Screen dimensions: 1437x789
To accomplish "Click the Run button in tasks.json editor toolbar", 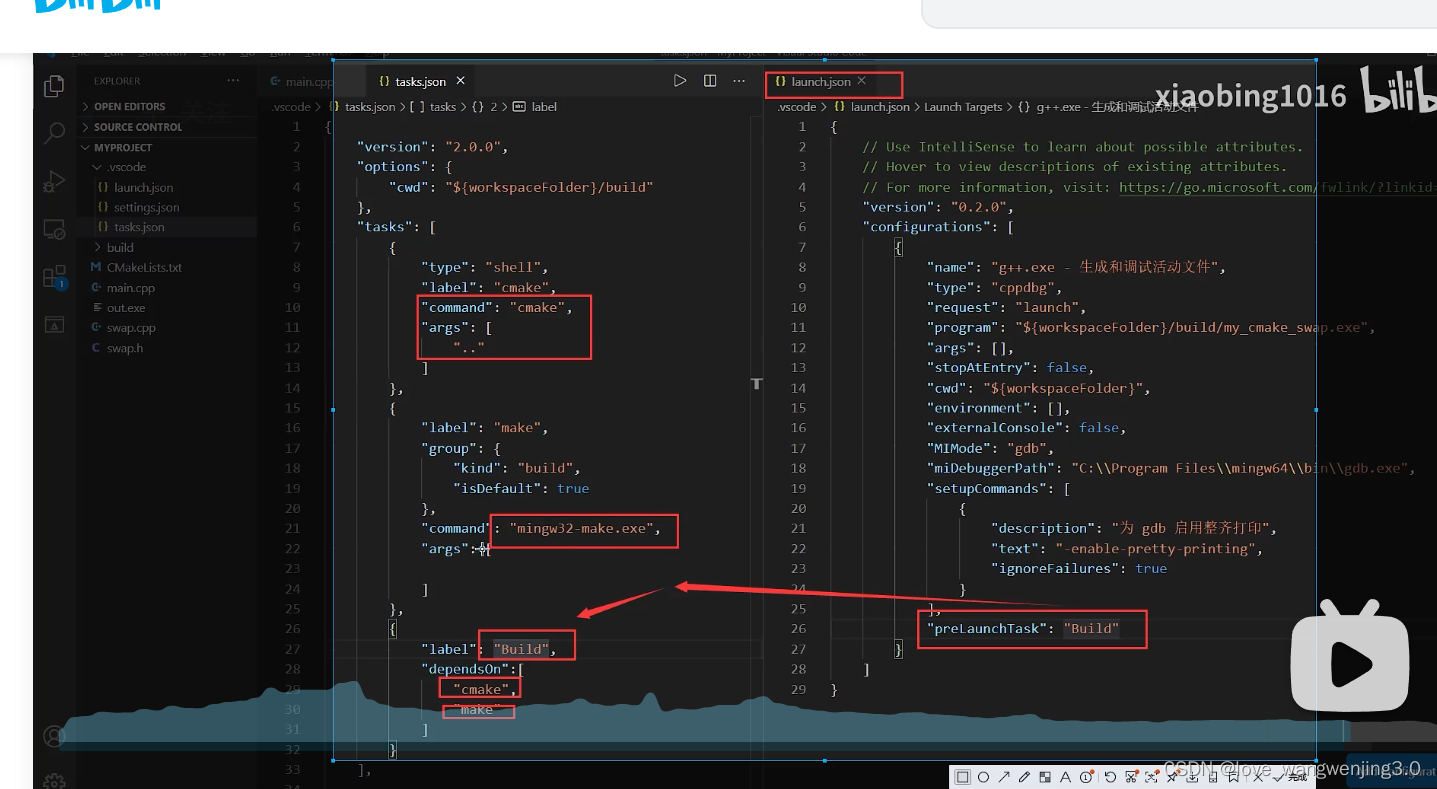I will (680, 81).
